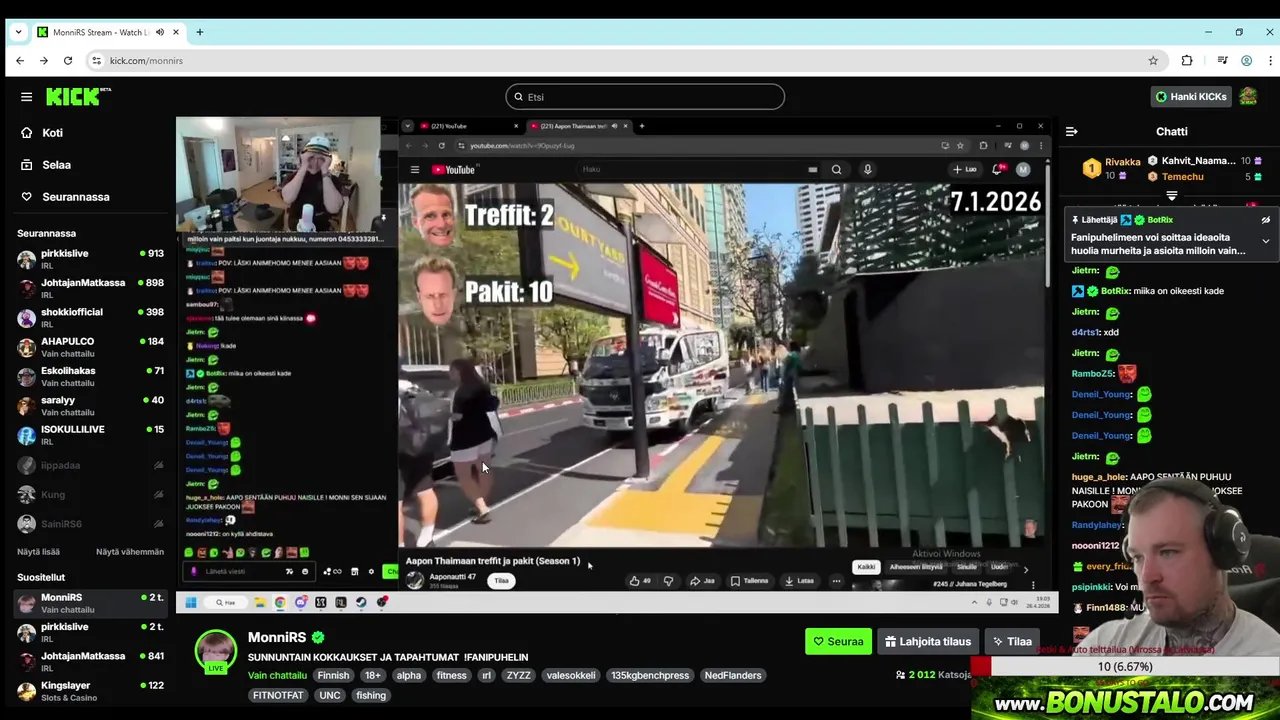
Task: Open the user profile avatar menu
Action: click(x=1248, y=97)
